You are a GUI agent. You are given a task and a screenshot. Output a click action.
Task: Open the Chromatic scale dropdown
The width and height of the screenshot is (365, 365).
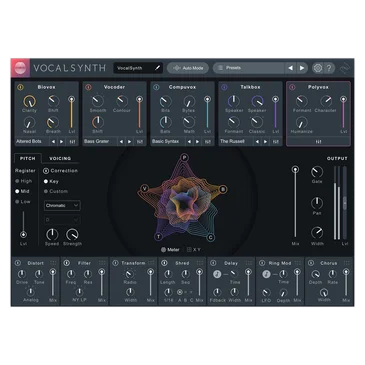62,205
